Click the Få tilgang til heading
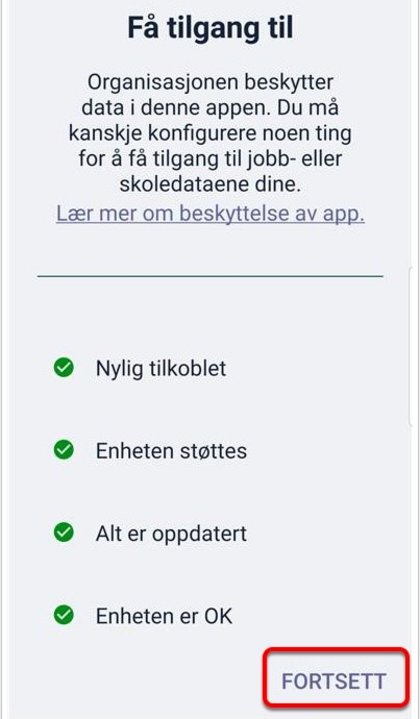The height and width of the screenshot is (719, 420). click(x=210, y=28)
